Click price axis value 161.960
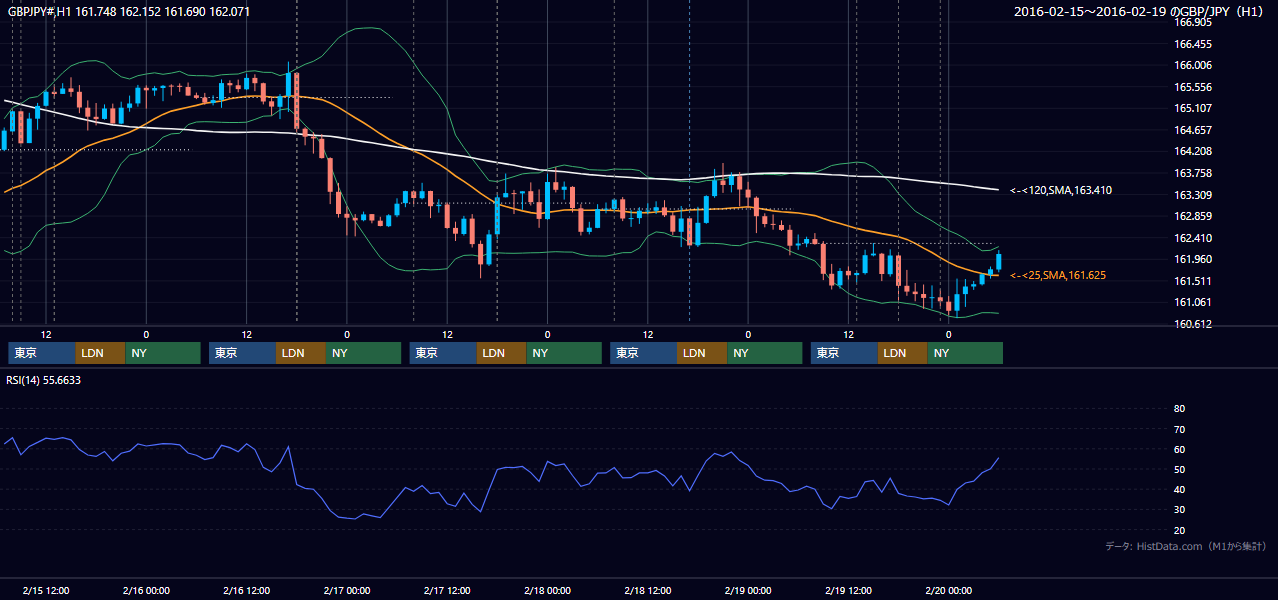The image size is (1278, 600). coord(1193,259)
